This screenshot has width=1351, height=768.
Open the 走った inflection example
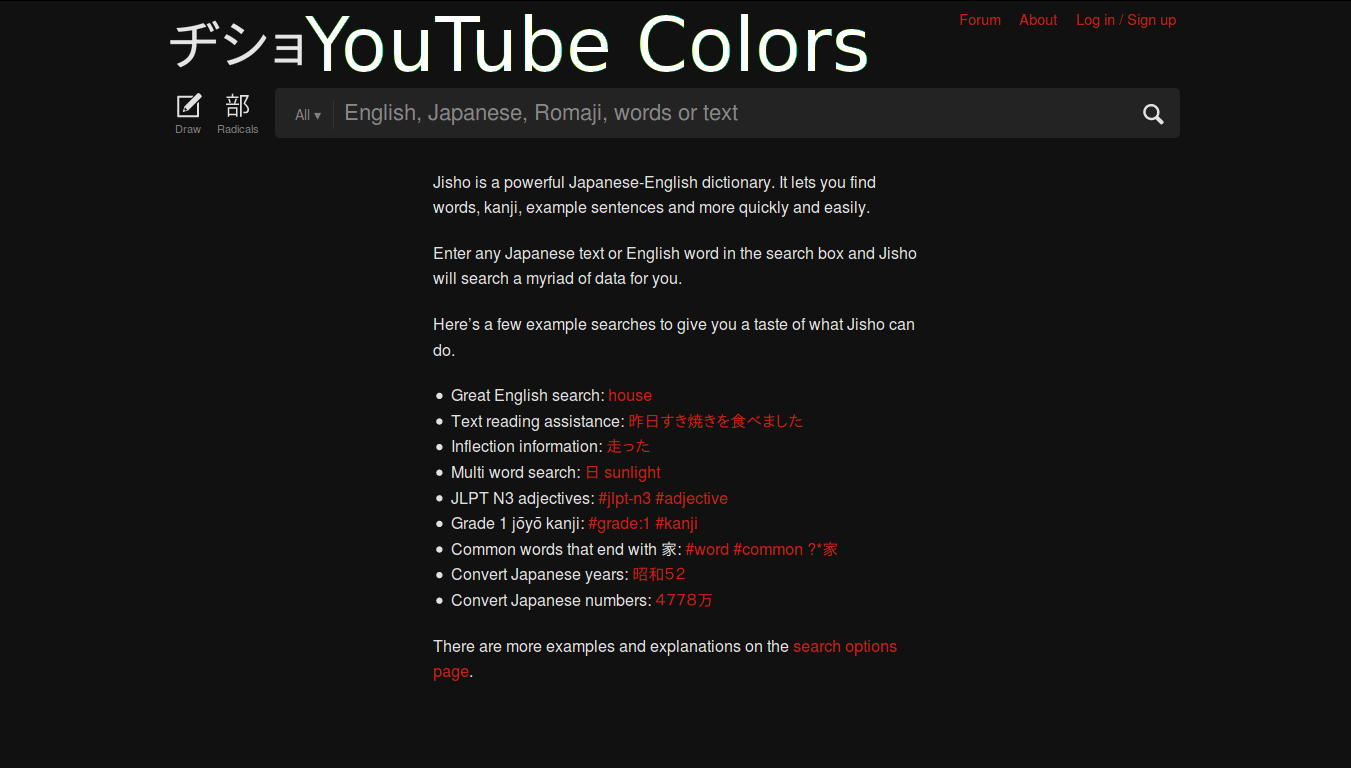(628, 447)
